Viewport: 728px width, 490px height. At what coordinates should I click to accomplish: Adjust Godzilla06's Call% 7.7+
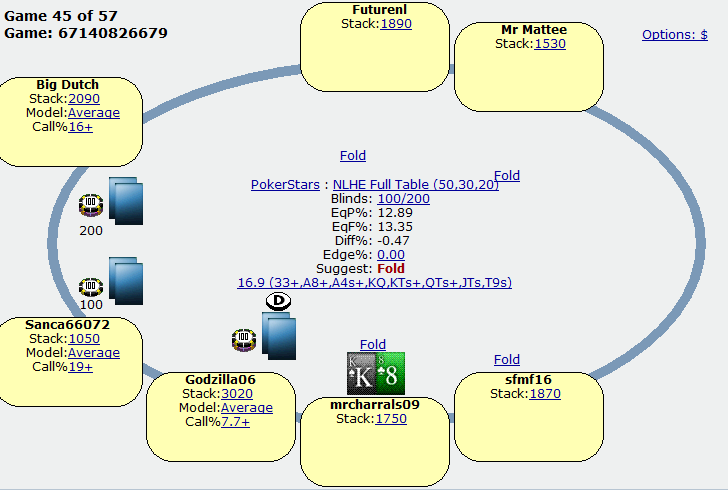[x=235, y=421]
